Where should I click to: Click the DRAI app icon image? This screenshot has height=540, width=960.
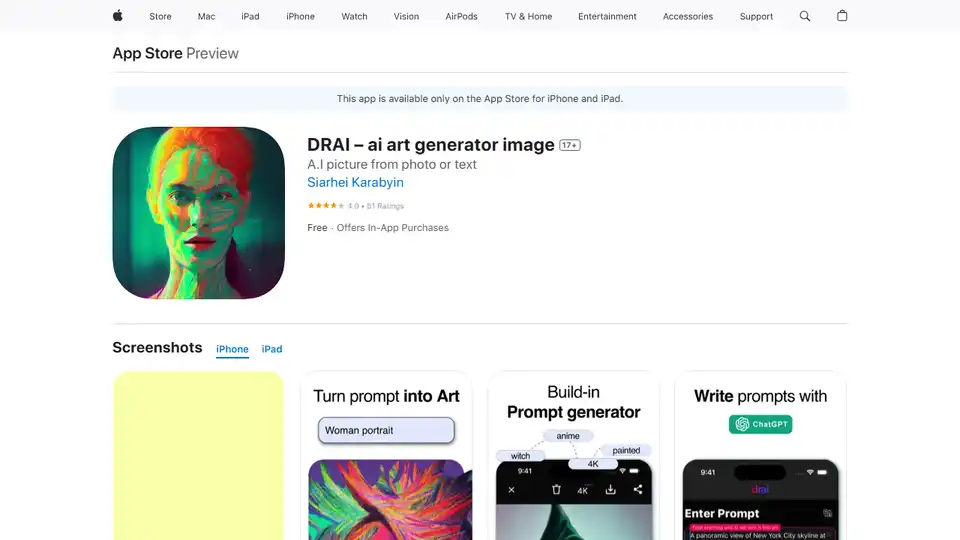[x=198, y=213]
